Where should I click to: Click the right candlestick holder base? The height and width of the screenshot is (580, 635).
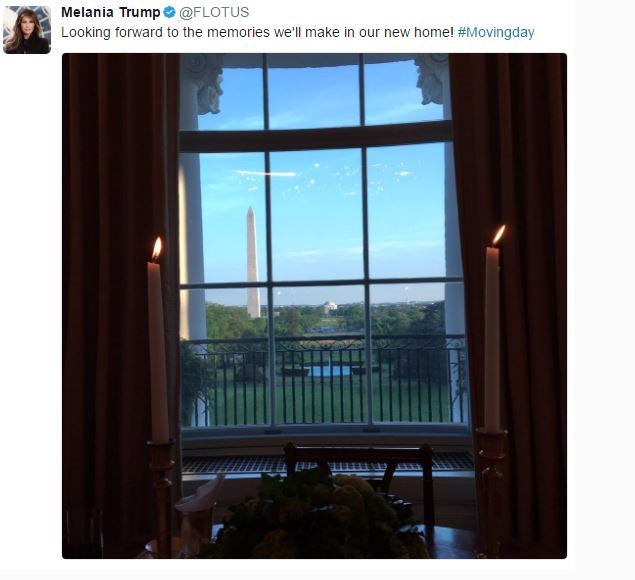(491, 492)
